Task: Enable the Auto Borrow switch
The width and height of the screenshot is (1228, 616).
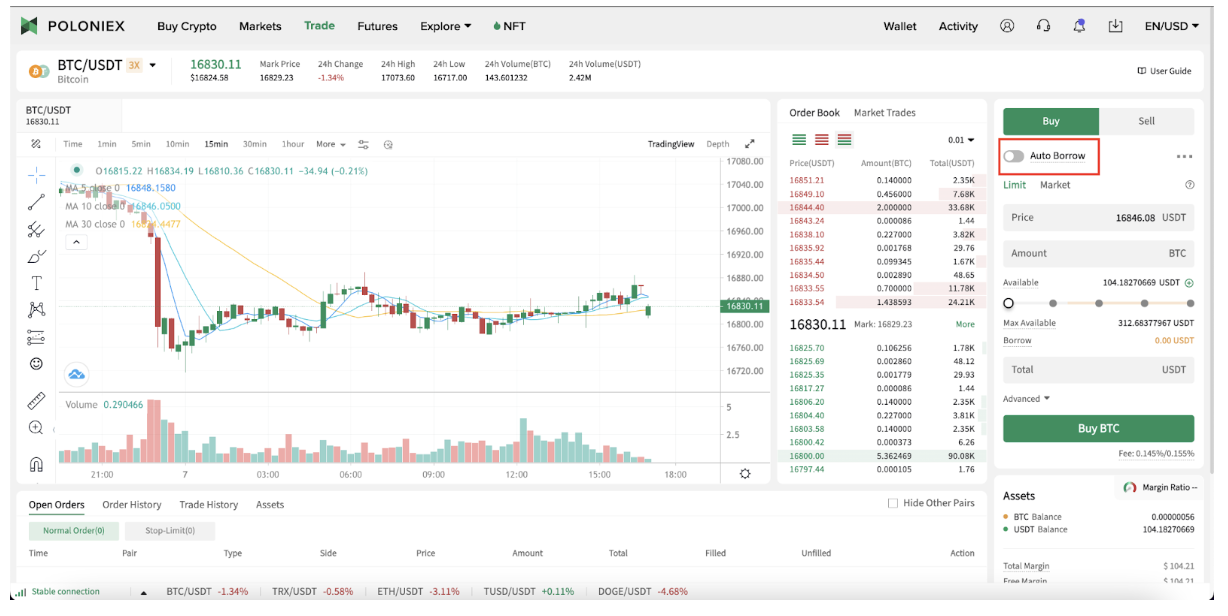Action: click(x=1014, y=156)
